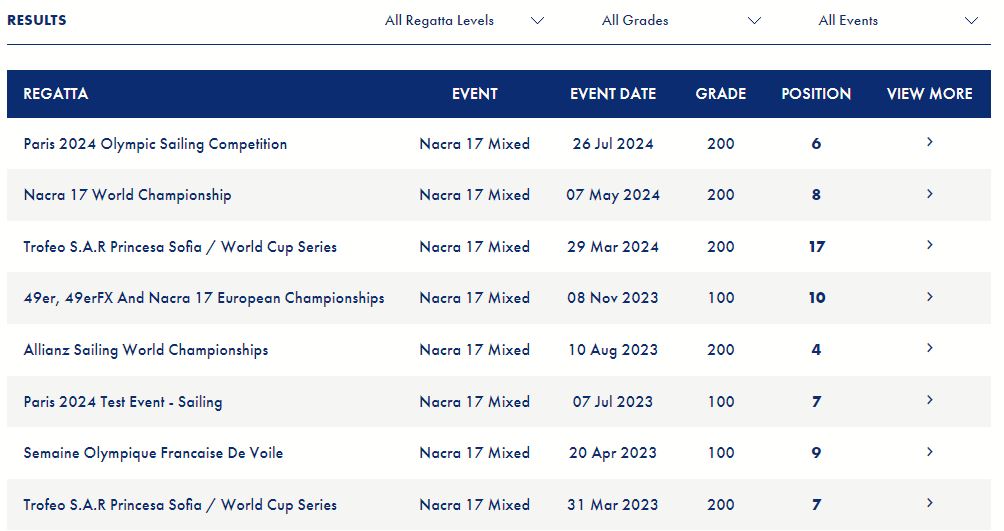Open Nacra 17 World Championship regatta name
Image resolution: width=1004 pixels, height=531 pixels.
point(127,195)
